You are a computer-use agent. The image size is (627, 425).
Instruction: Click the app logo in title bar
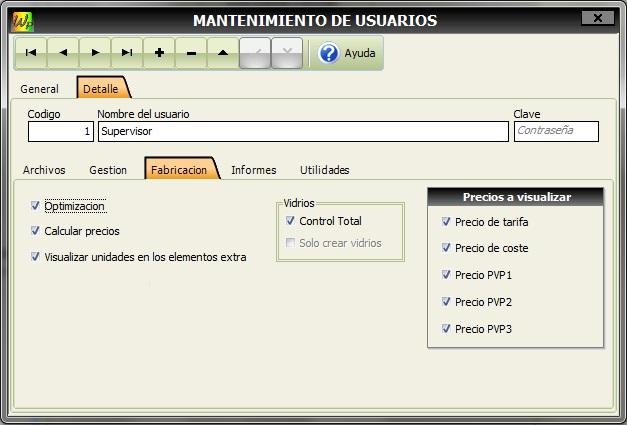click(x=22, y=20)
